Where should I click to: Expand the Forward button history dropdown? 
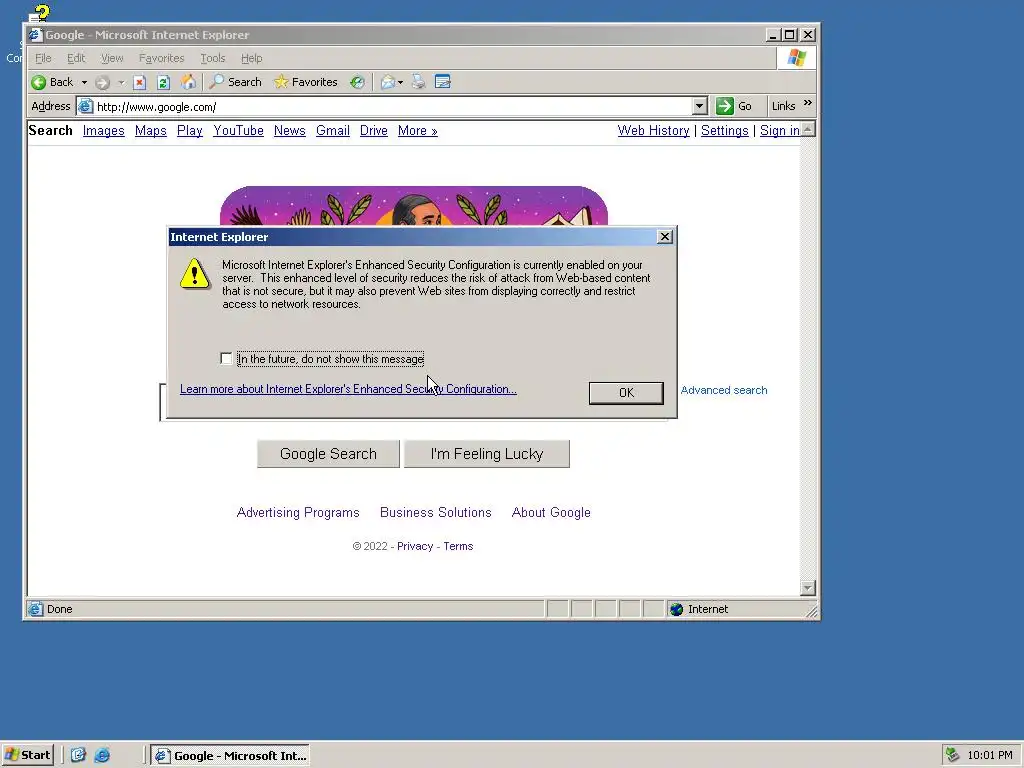121,82
